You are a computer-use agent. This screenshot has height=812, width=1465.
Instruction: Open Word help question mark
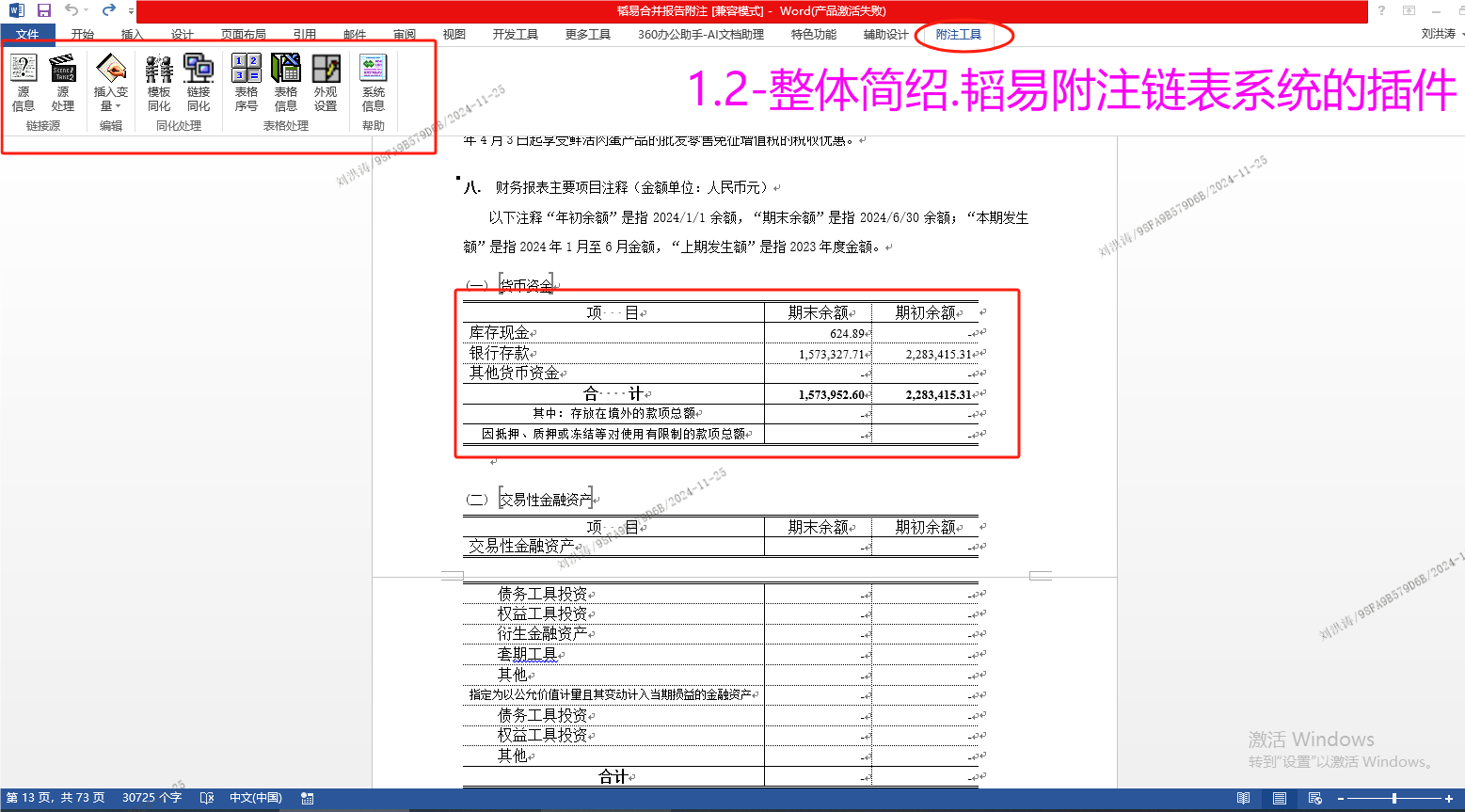point(1381,10)
